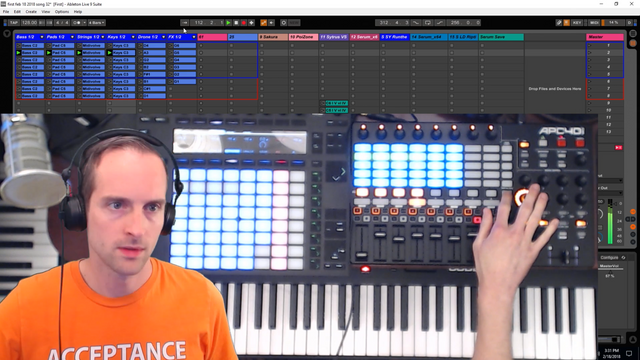Launch the playing Pad C6 clip in row two

[49, 53]
